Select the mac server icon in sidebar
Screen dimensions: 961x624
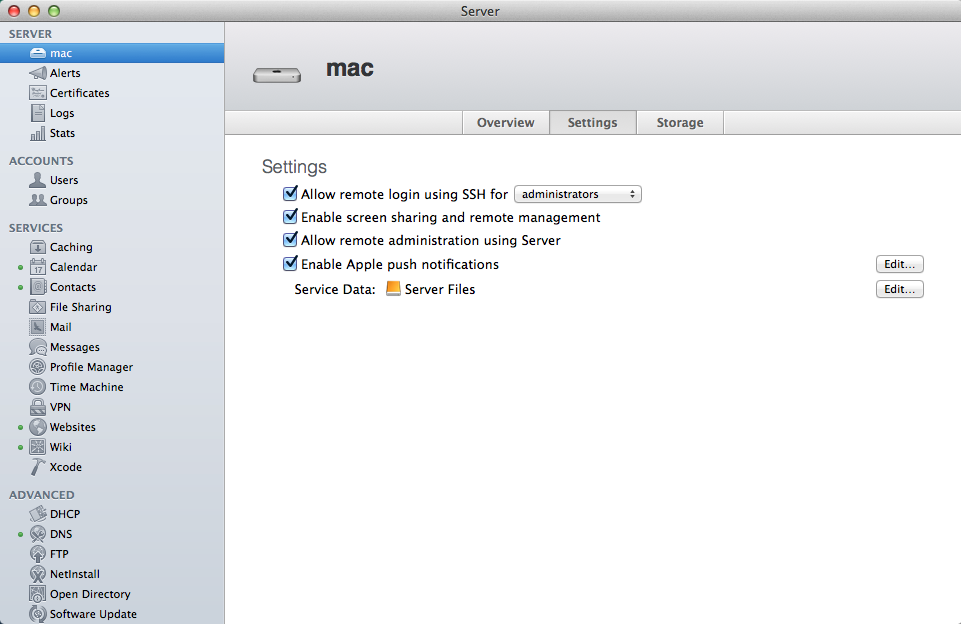point(38,53)
